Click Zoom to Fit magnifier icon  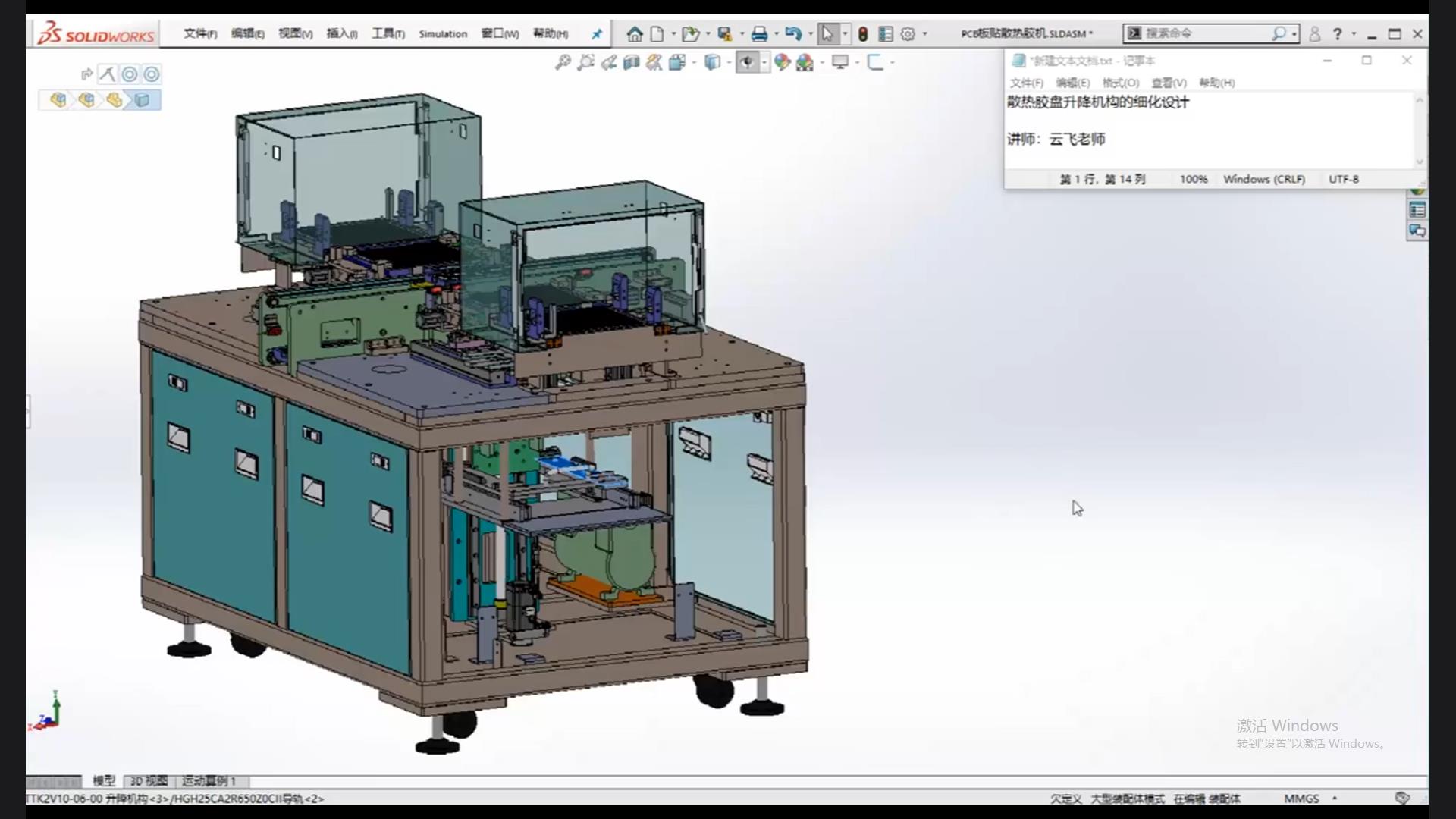(x=563, y=62)
